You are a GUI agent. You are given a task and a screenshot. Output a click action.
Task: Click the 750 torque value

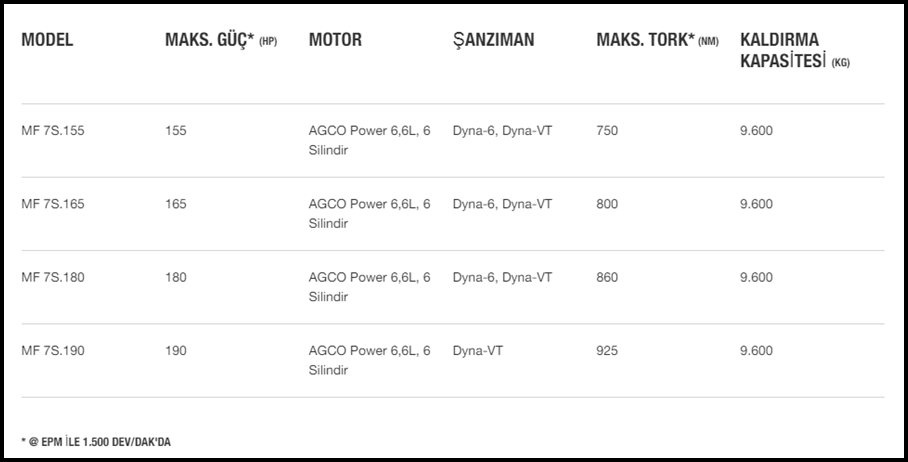(x=607, y=131)
